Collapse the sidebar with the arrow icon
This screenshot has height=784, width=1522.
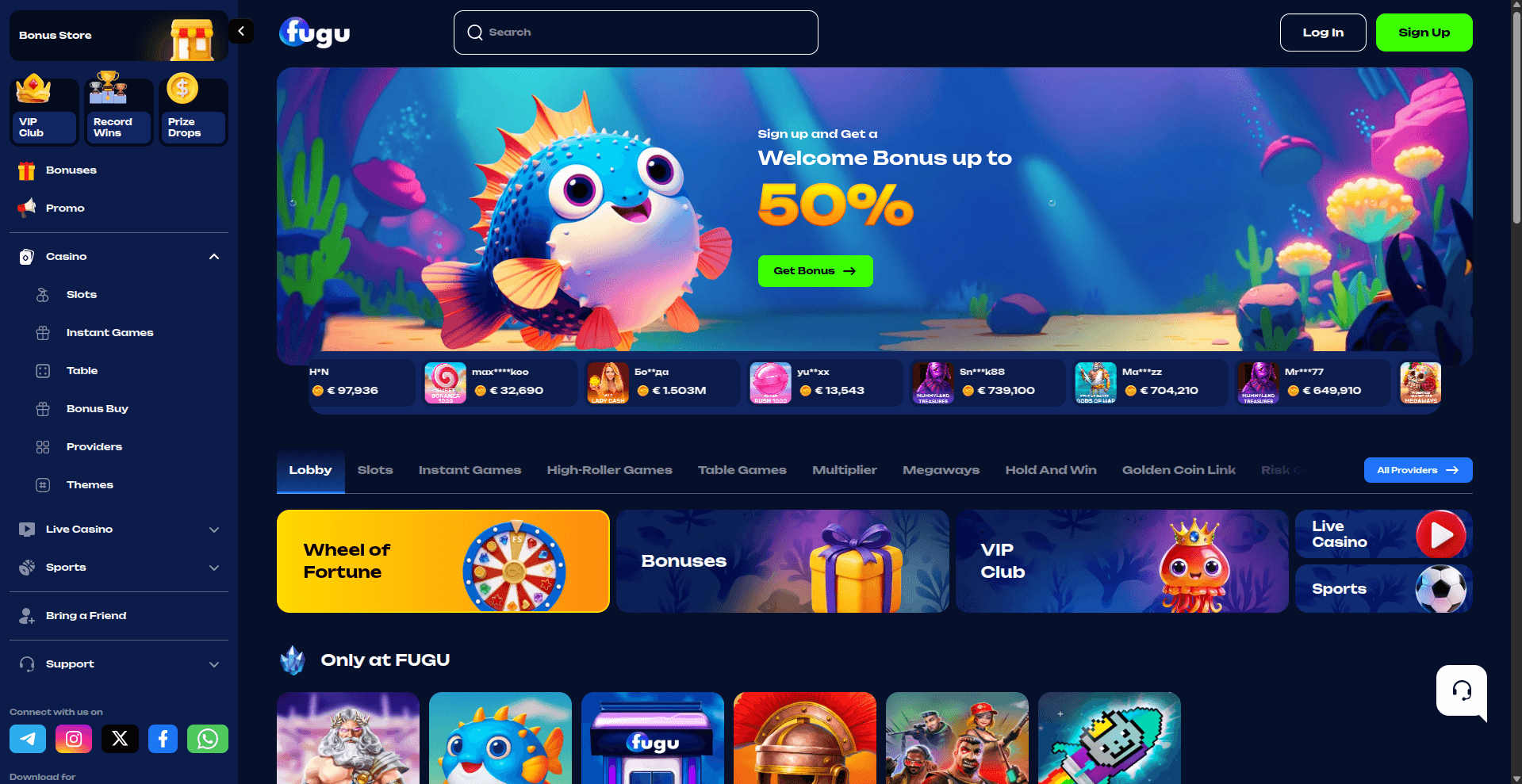[x=241, y=32]
